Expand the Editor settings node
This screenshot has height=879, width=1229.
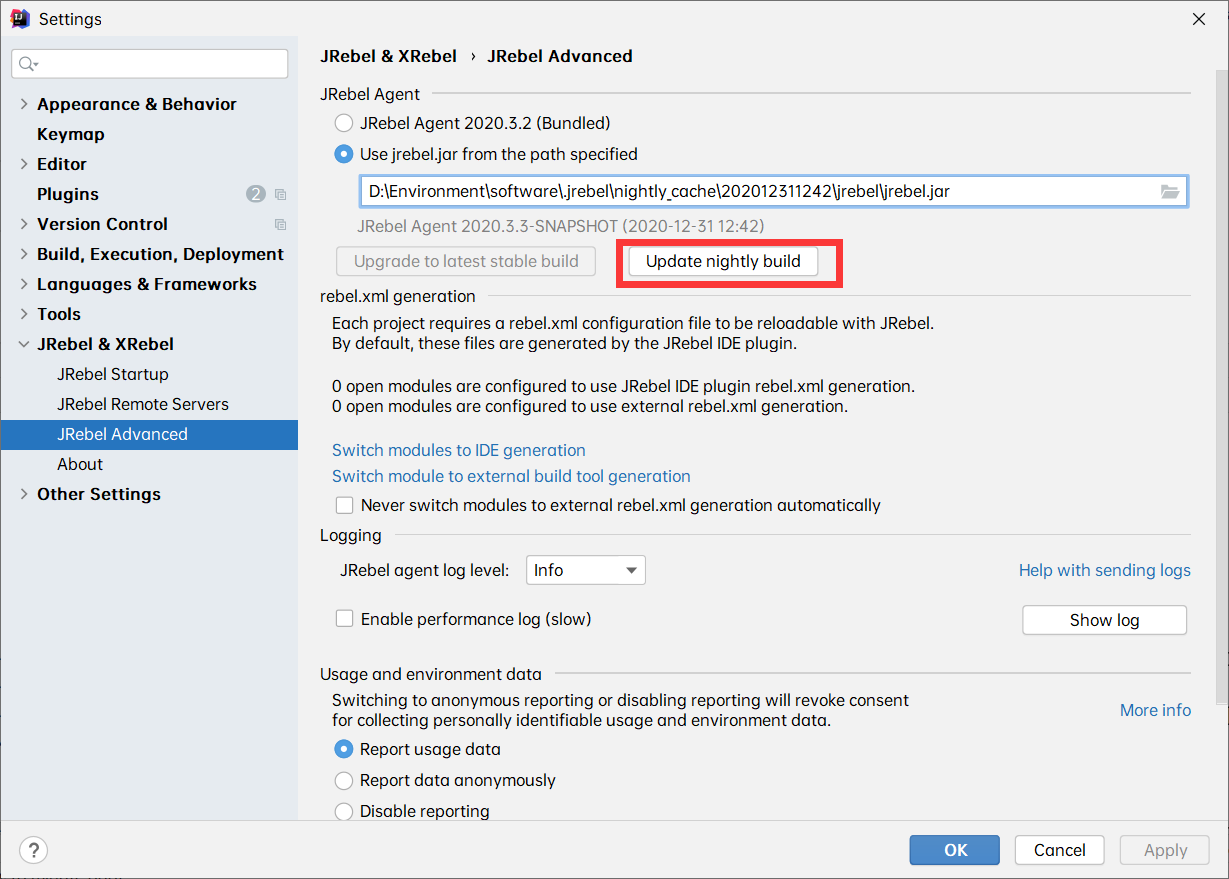pyautogui.click(x=24, y=164)
